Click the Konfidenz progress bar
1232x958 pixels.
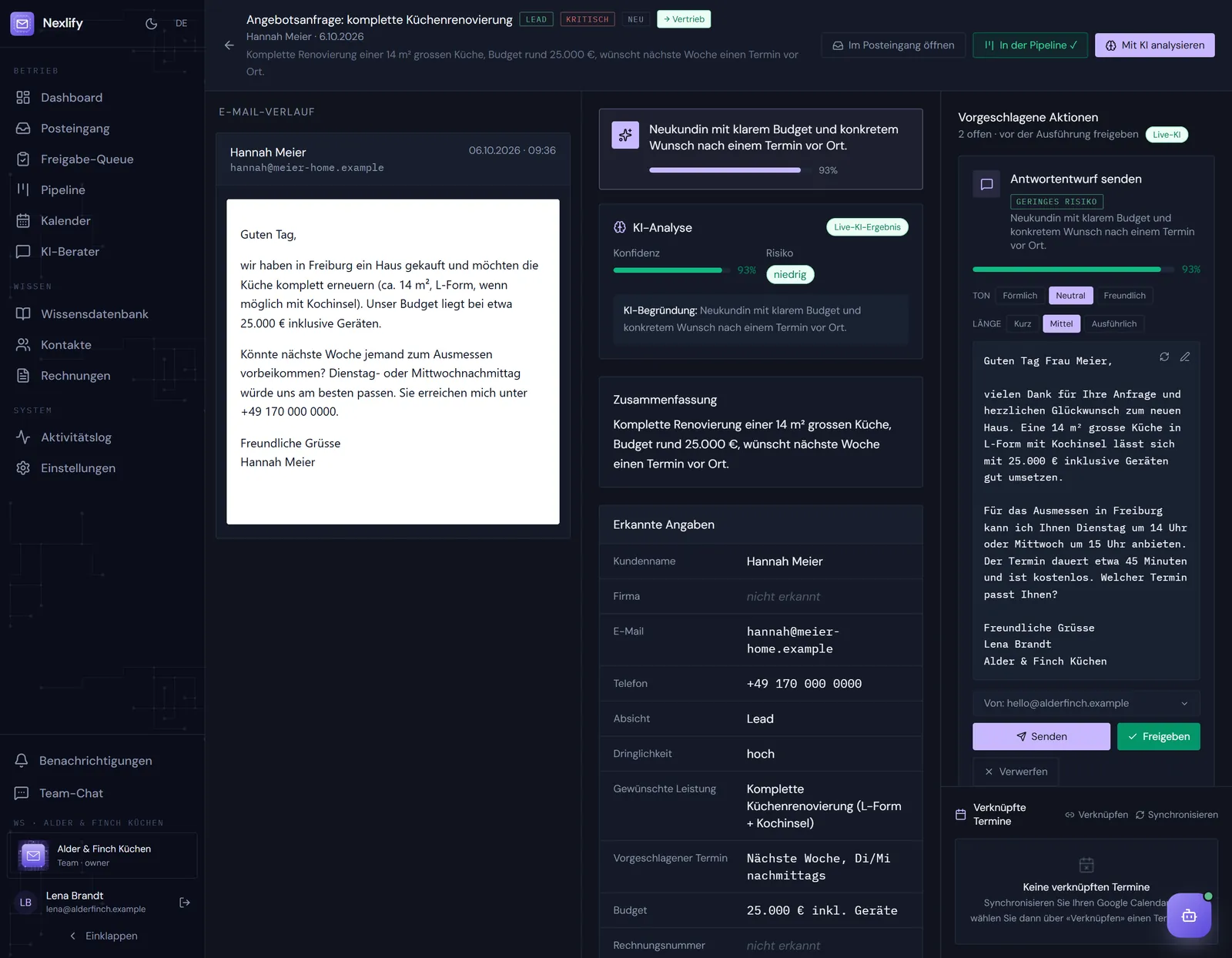(671, 270)
